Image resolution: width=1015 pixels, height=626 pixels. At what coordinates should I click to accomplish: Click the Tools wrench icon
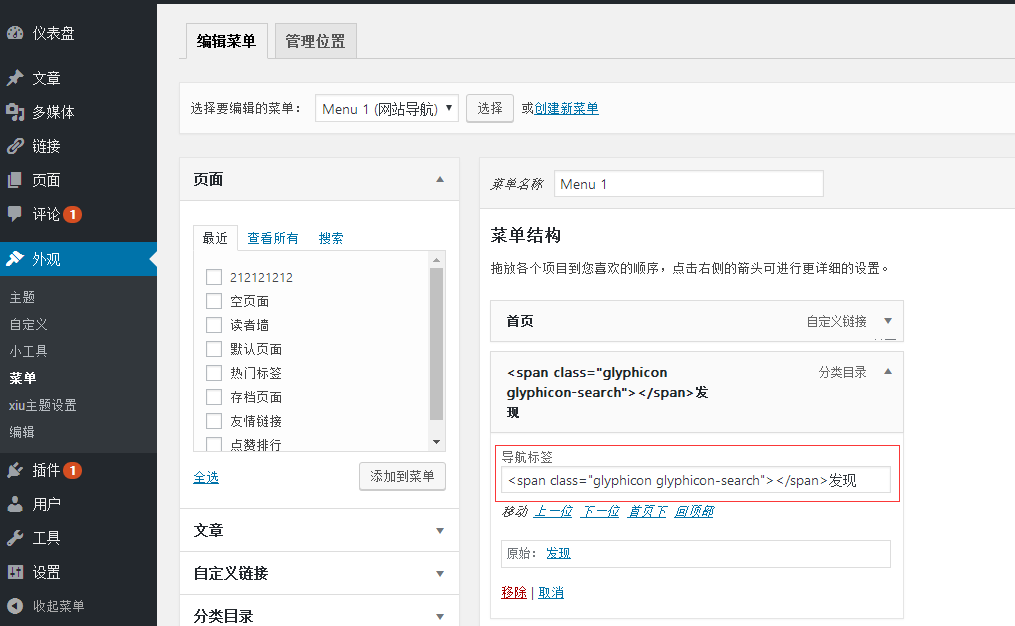pos(15,538)
